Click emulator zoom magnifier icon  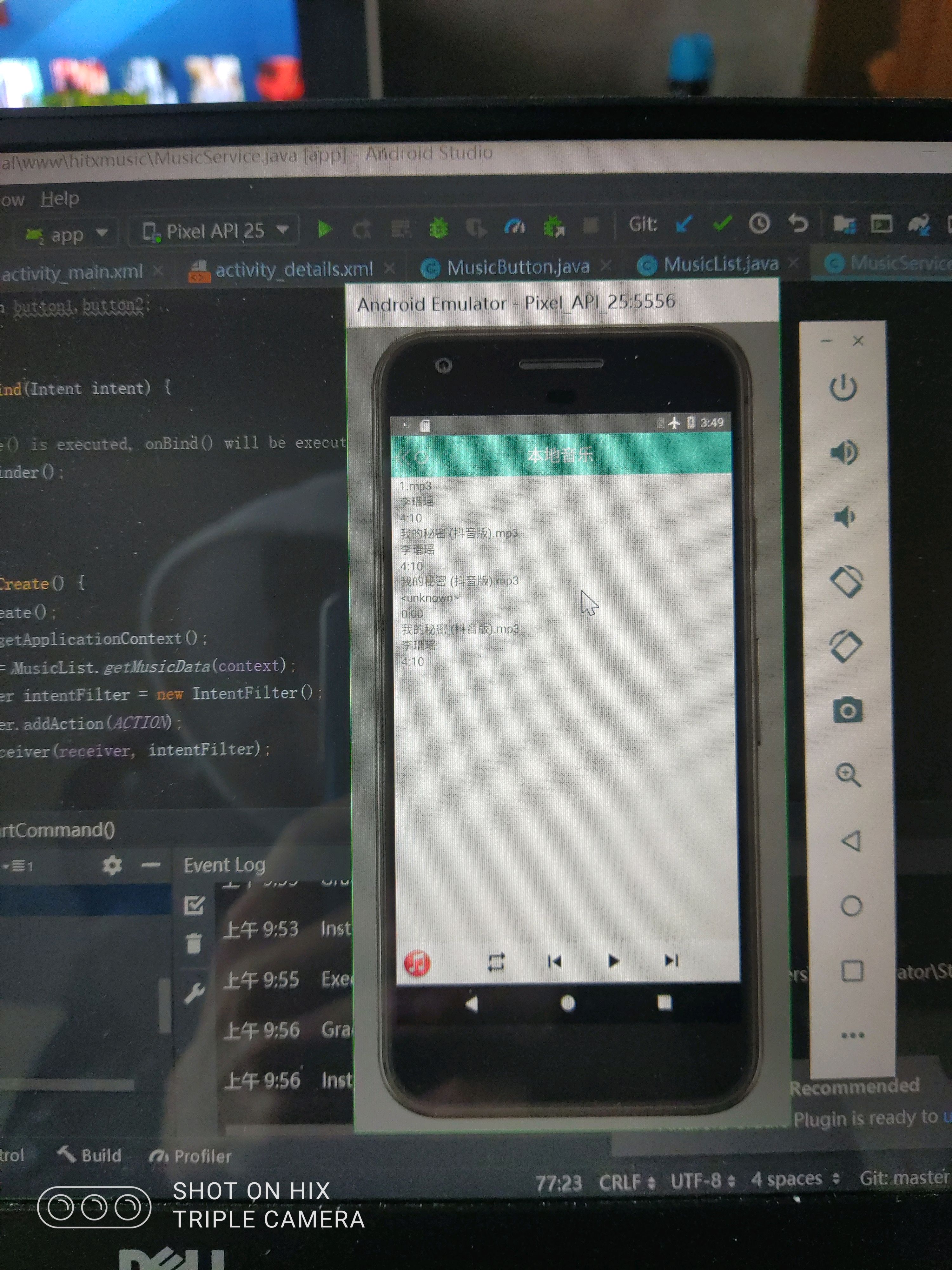(x=848, y=776)
